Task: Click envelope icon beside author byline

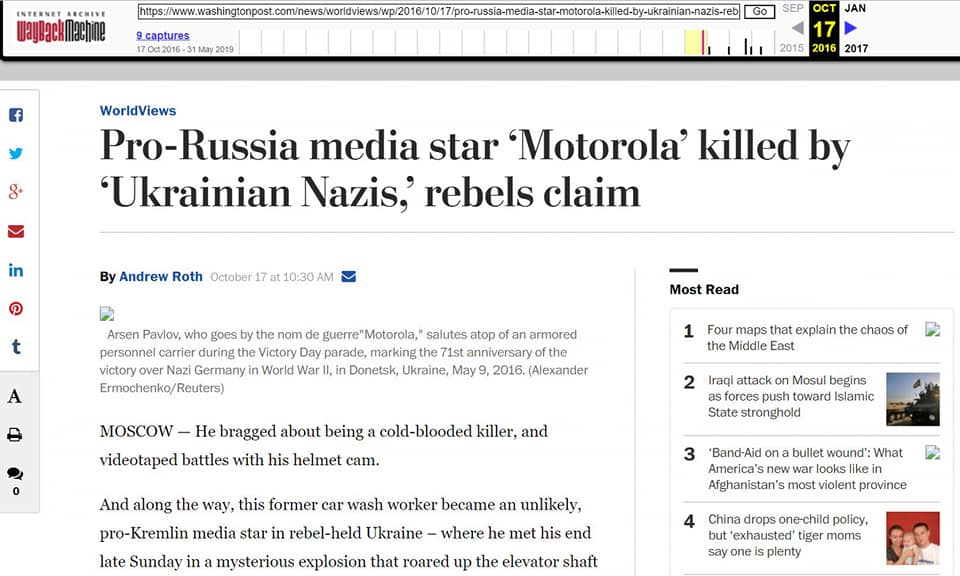Action: (x=349, y=277)
